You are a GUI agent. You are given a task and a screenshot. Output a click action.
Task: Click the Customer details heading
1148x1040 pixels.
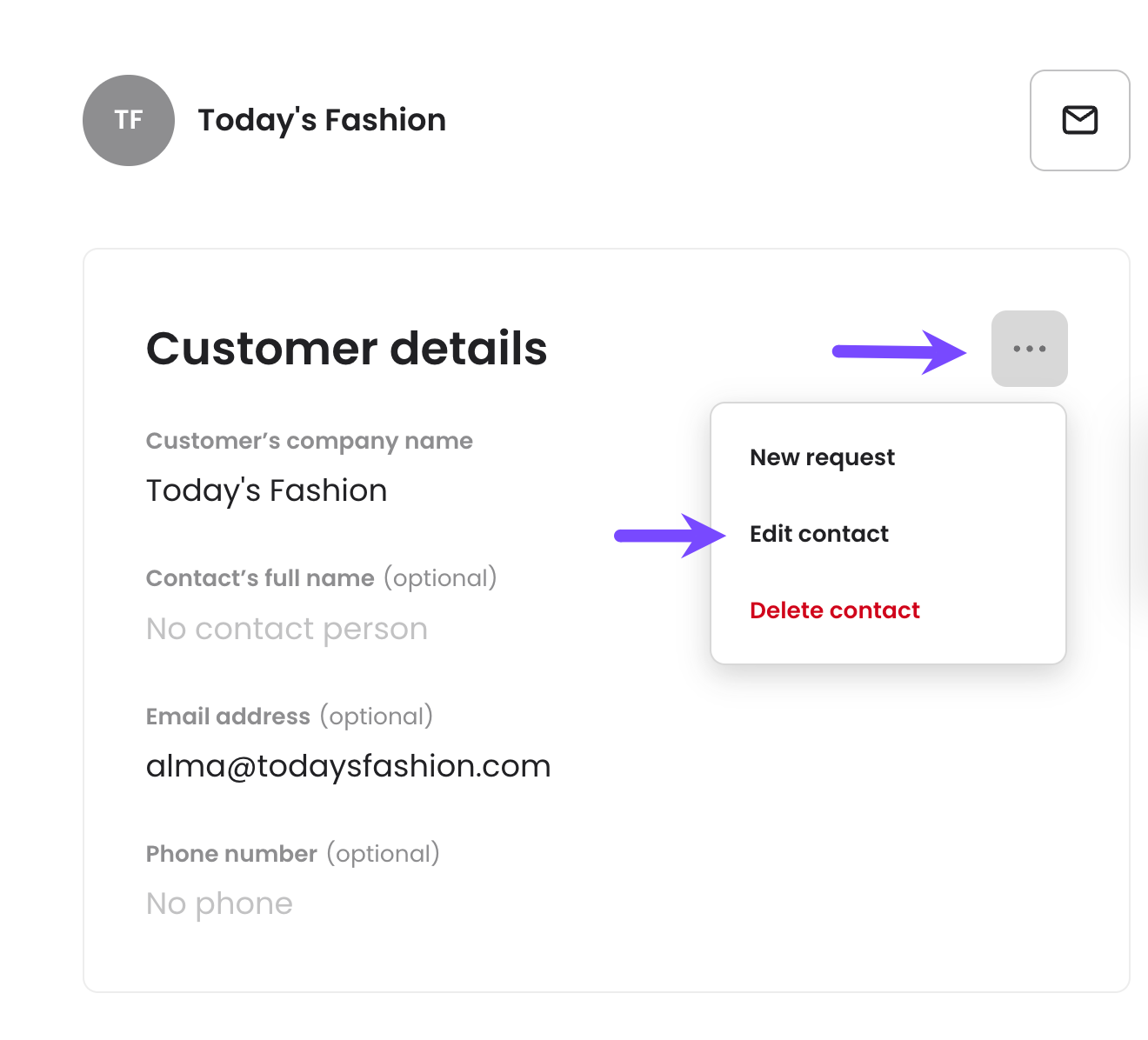tap(346, 349)
